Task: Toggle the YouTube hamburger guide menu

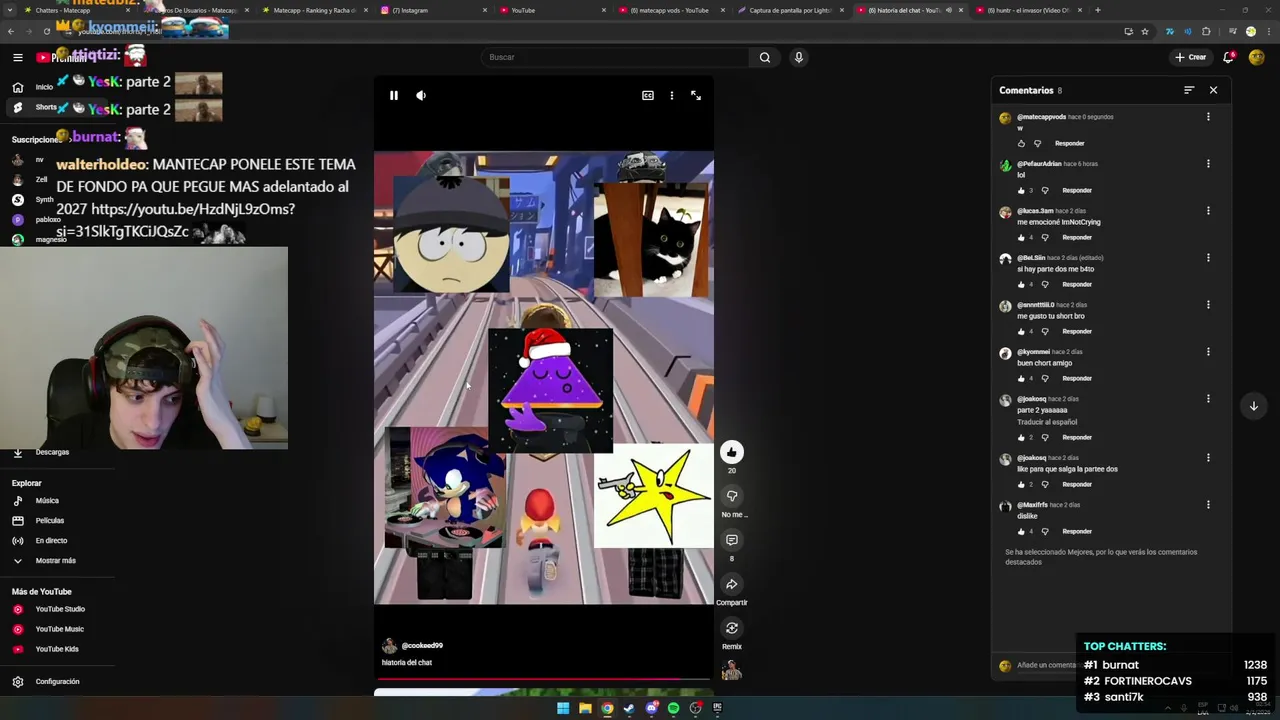Action: 17,57
